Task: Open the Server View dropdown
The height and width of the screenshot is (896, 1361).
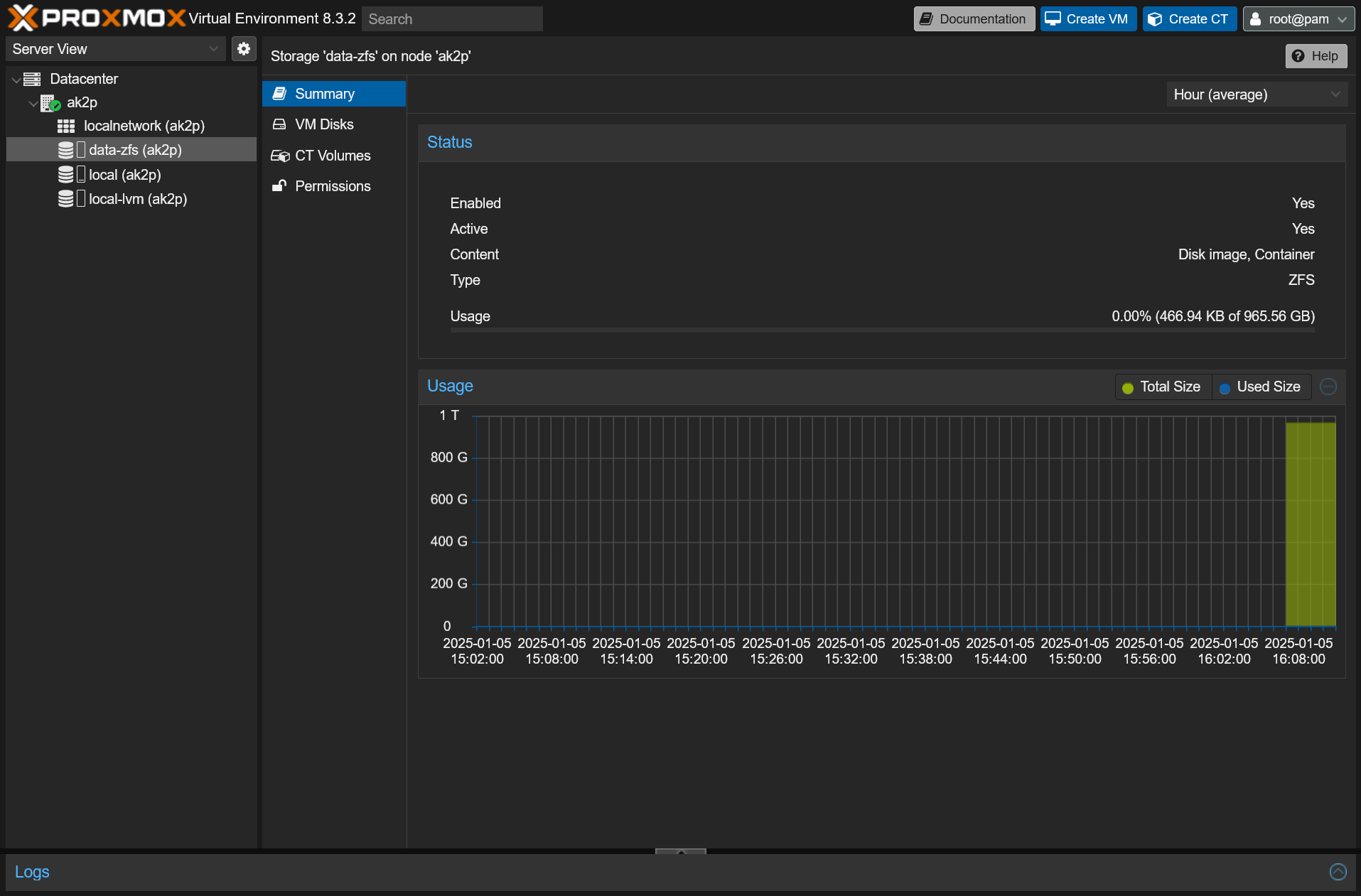Action: (116, 49)
